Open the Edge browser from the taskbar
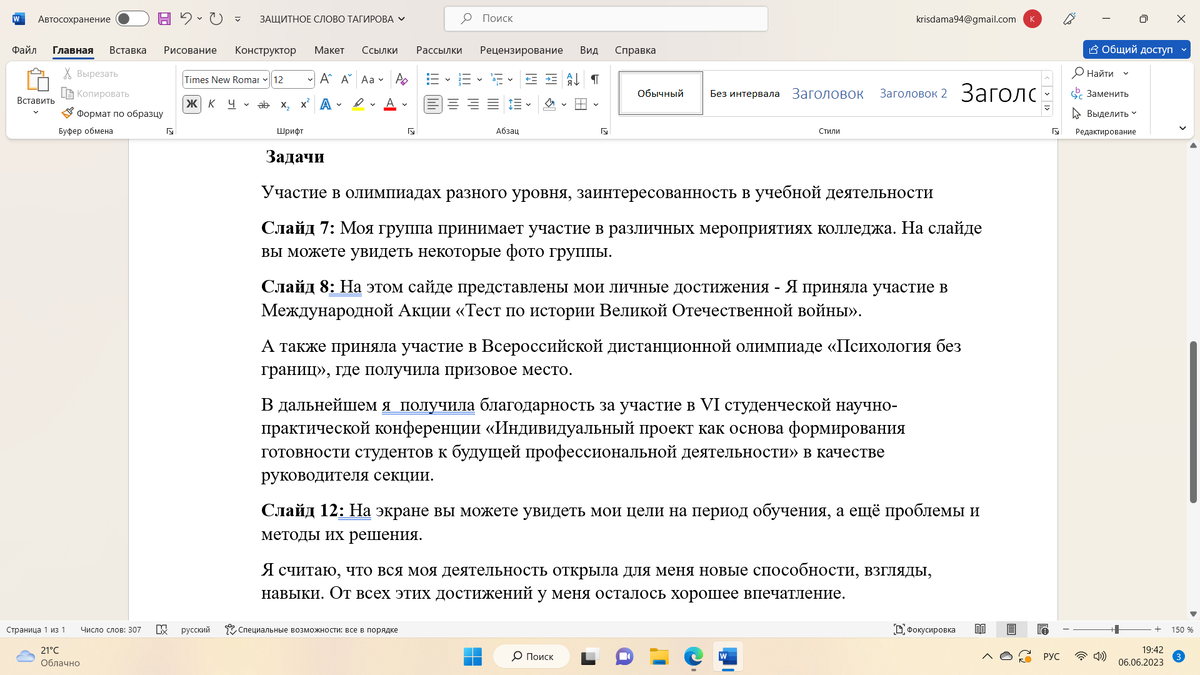The height and width of the screenshot is (675, 1200). pos(693,656)
